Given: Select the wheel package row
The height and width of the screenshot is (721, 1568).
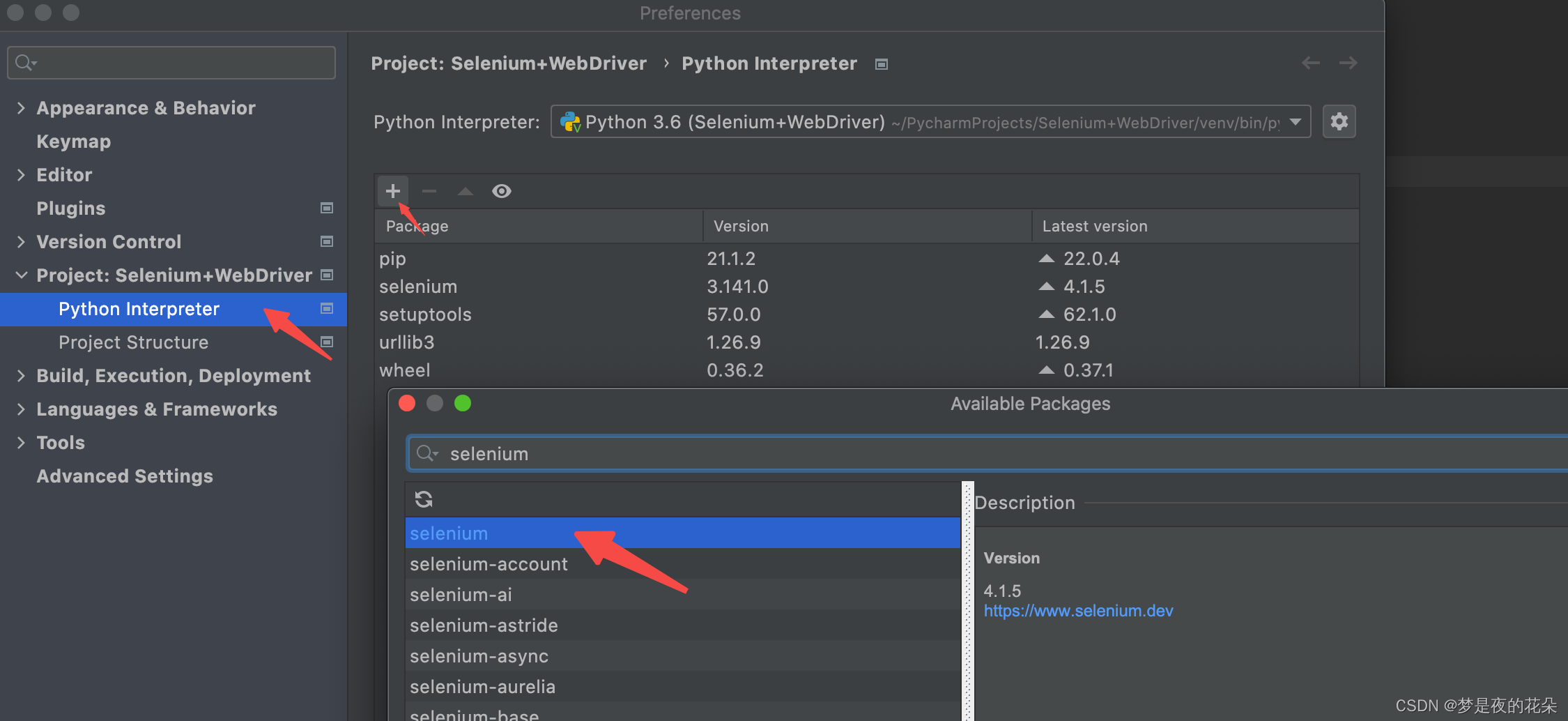Looking at the screenshot, I should pos(867,370).
